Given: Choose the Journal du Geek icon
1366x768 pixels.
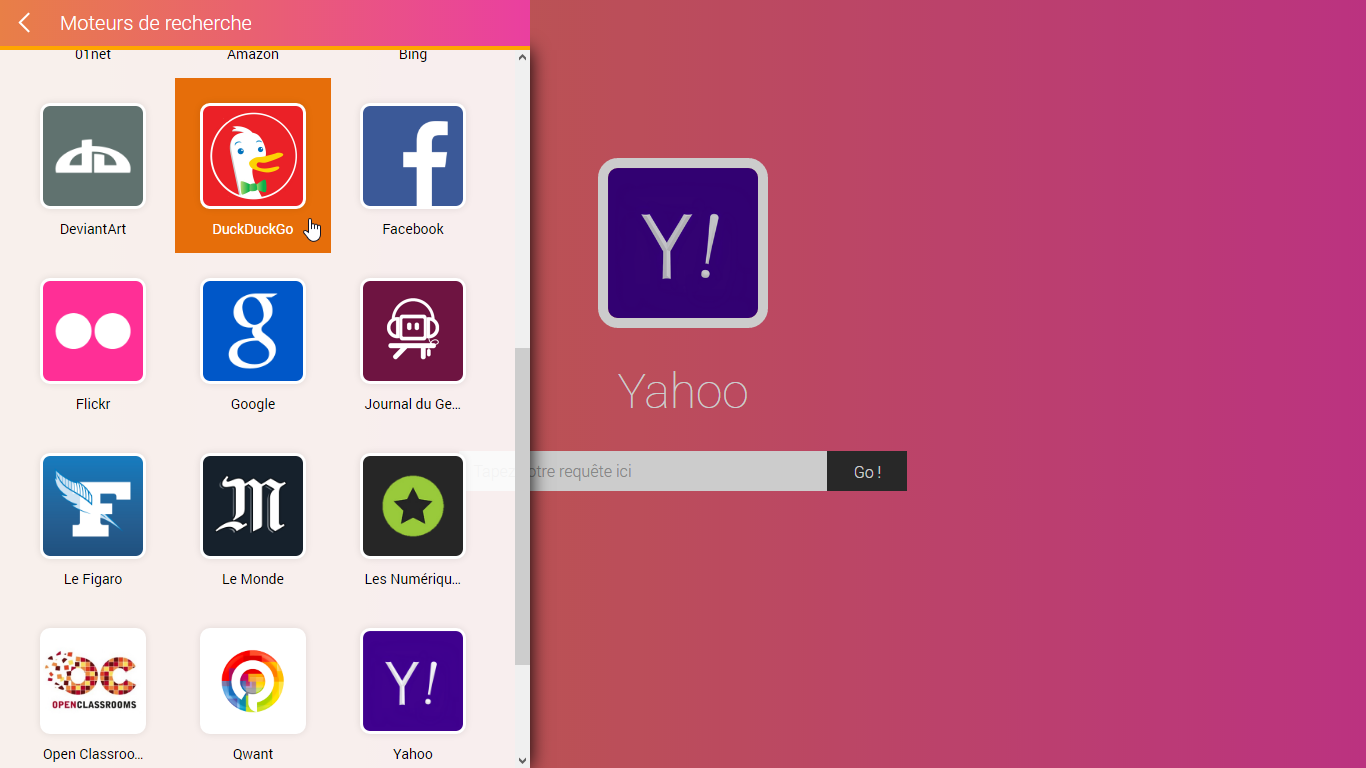Looking at the screenshot, I should (413, 331).
